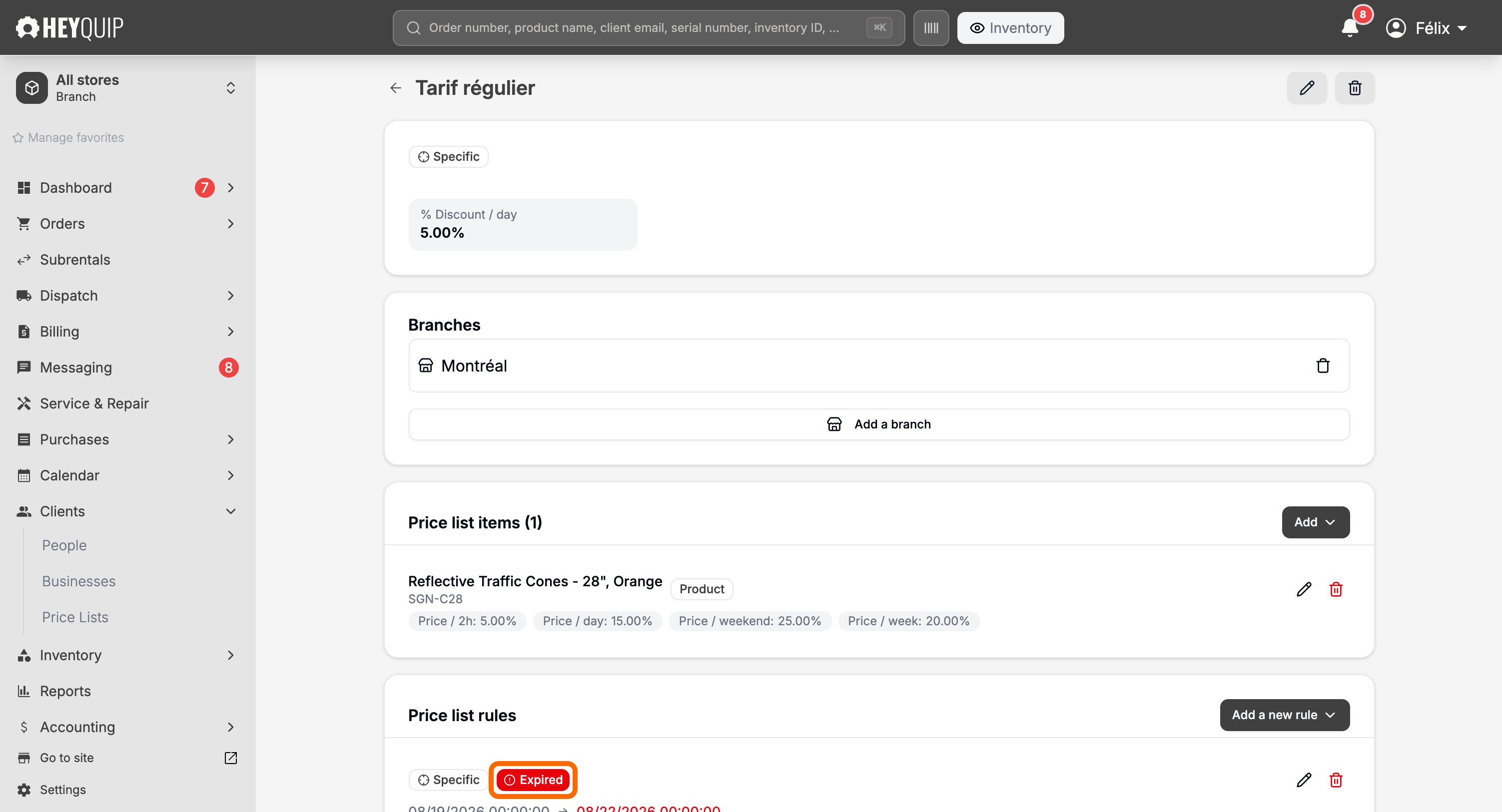Delete the Tarif régulier price list with the trash icon
Viewport: 1502px width, 812px height.
point(1355,88)
